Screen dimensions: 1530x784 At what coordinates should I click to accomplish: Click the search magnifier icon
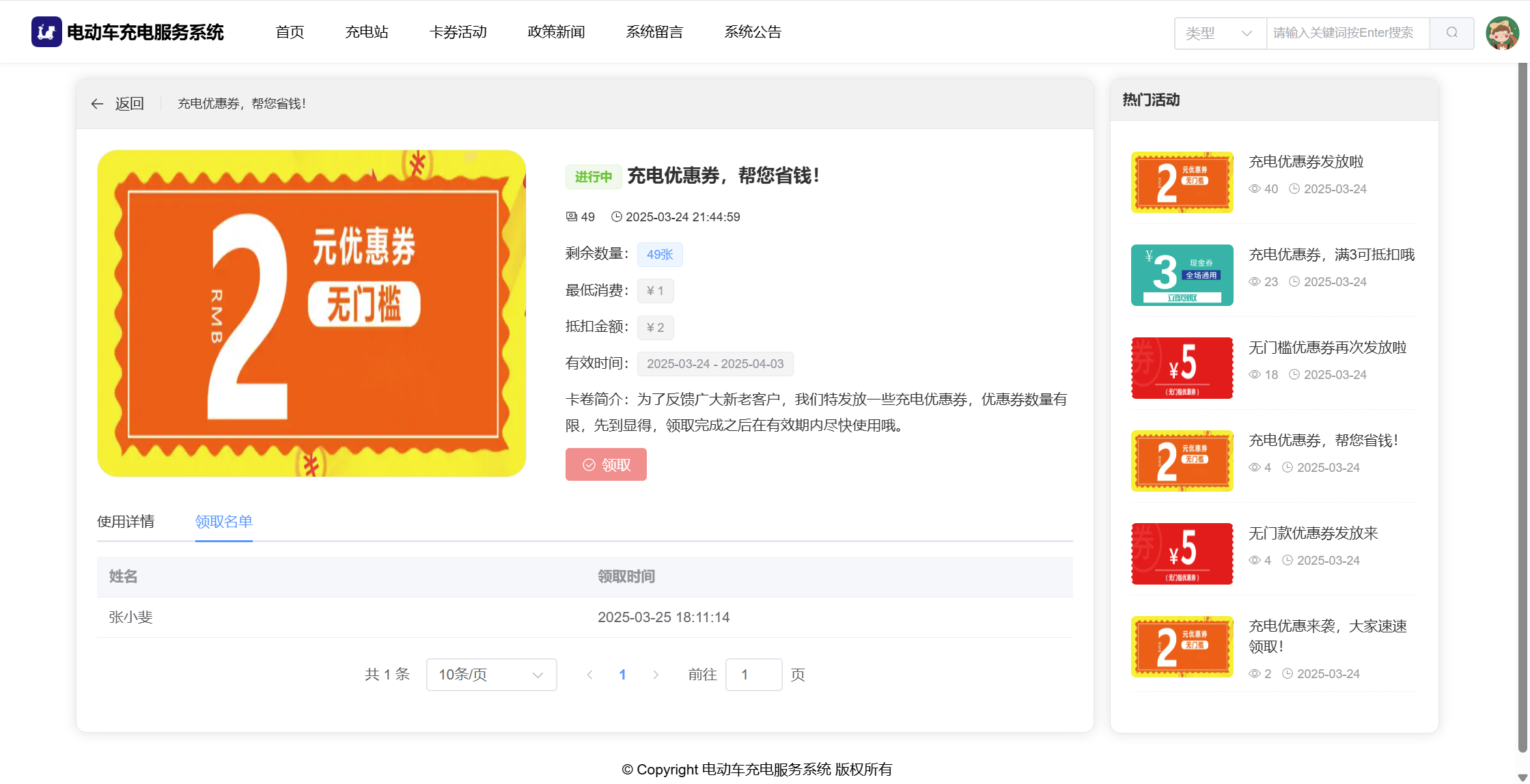(x=1451, y=33)
